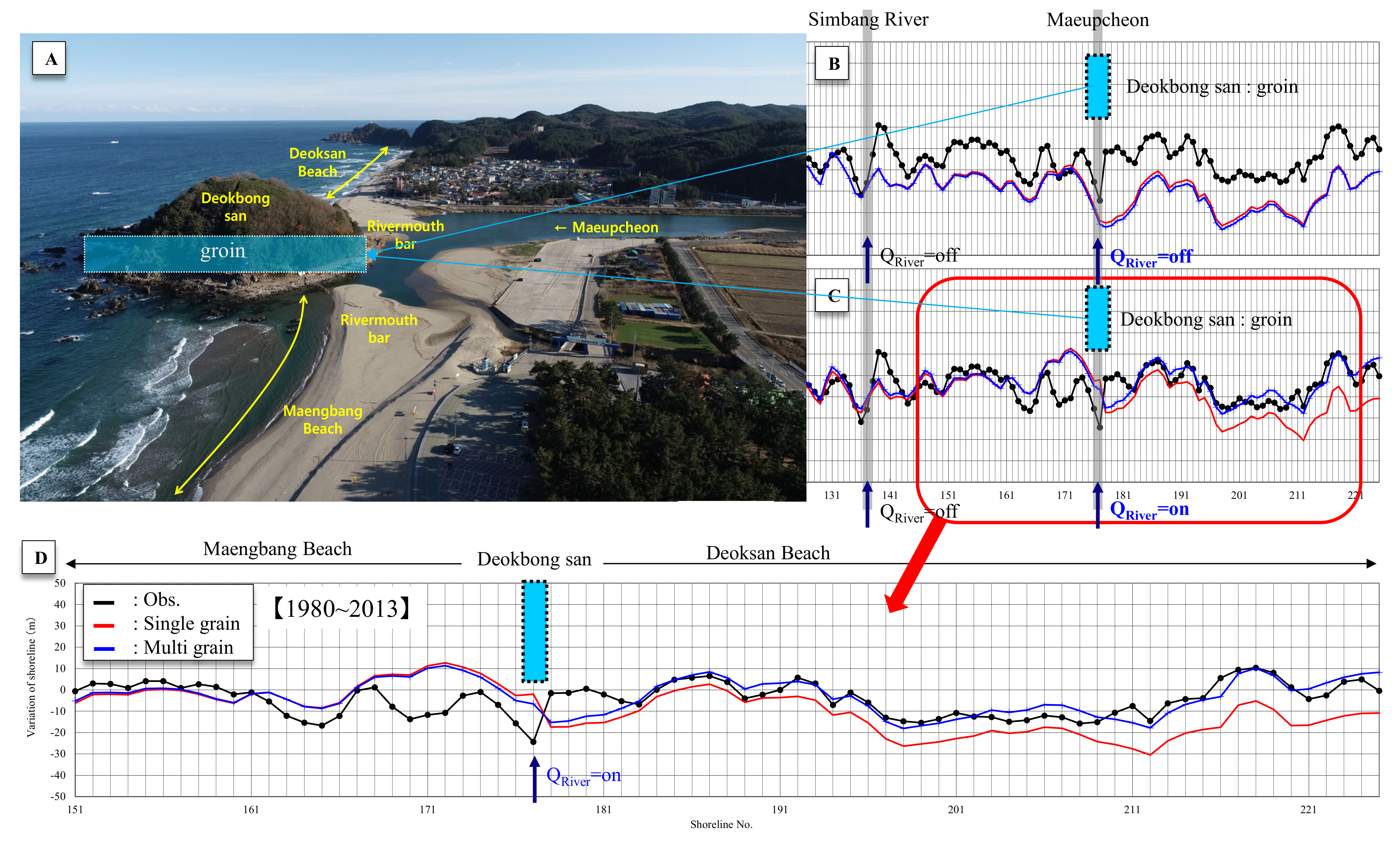Click the panel C label box
The height and width of the screenshot is (845, 1400).
tap(832, 295)
